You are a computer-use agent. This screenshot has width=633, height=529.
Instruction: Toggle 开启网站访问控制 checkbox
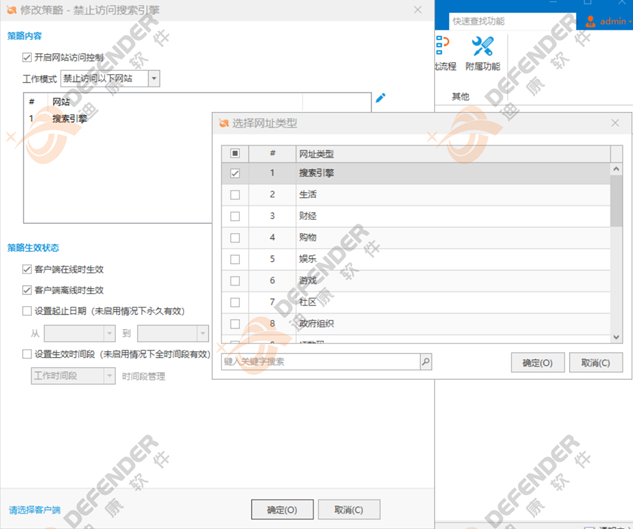(27, 57)
